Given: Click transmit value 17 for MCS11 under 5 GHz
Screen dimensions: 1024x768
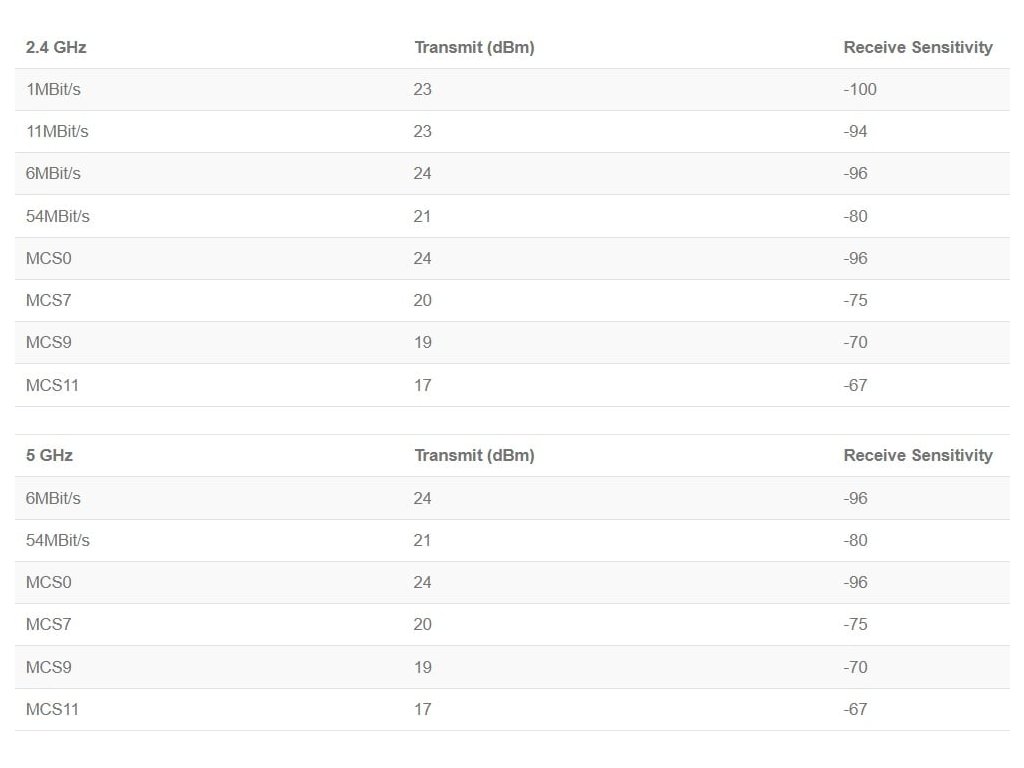Looking at the screenshot, I should point(422,709).
